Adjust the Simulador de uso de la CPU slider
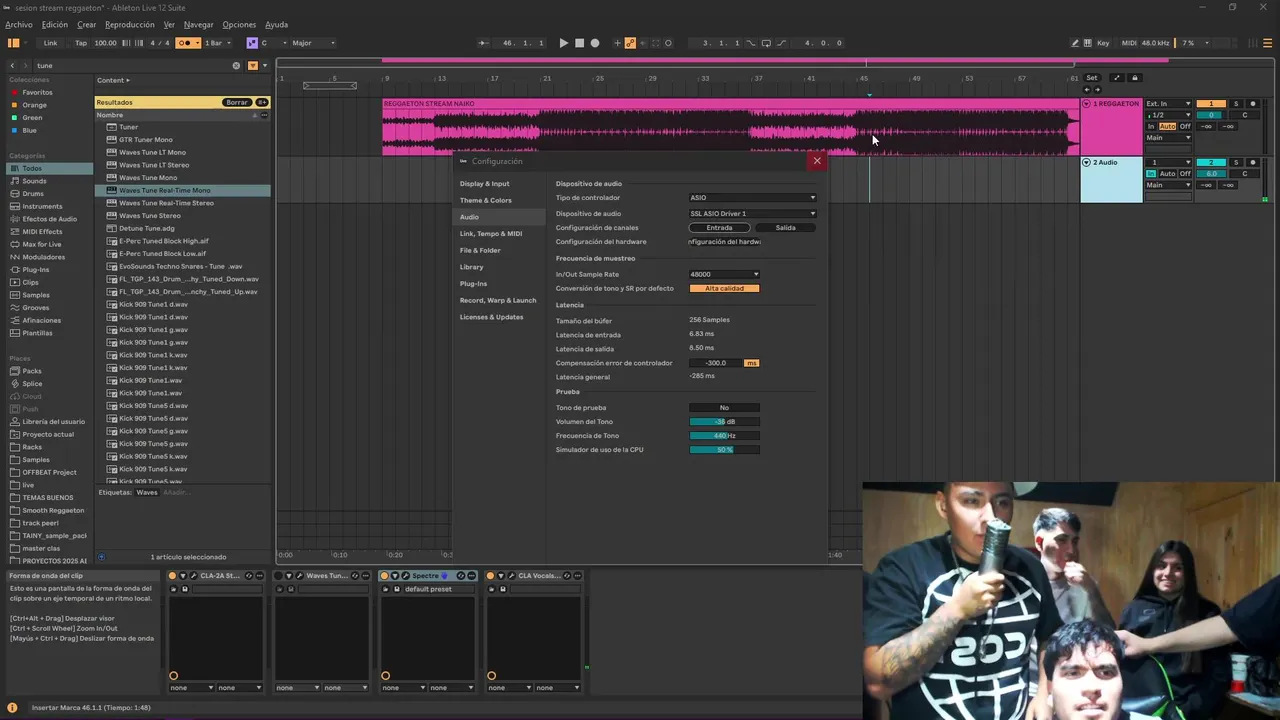Image resolution: width=1280 pixels, height=720 pixels. coord(724,450)
